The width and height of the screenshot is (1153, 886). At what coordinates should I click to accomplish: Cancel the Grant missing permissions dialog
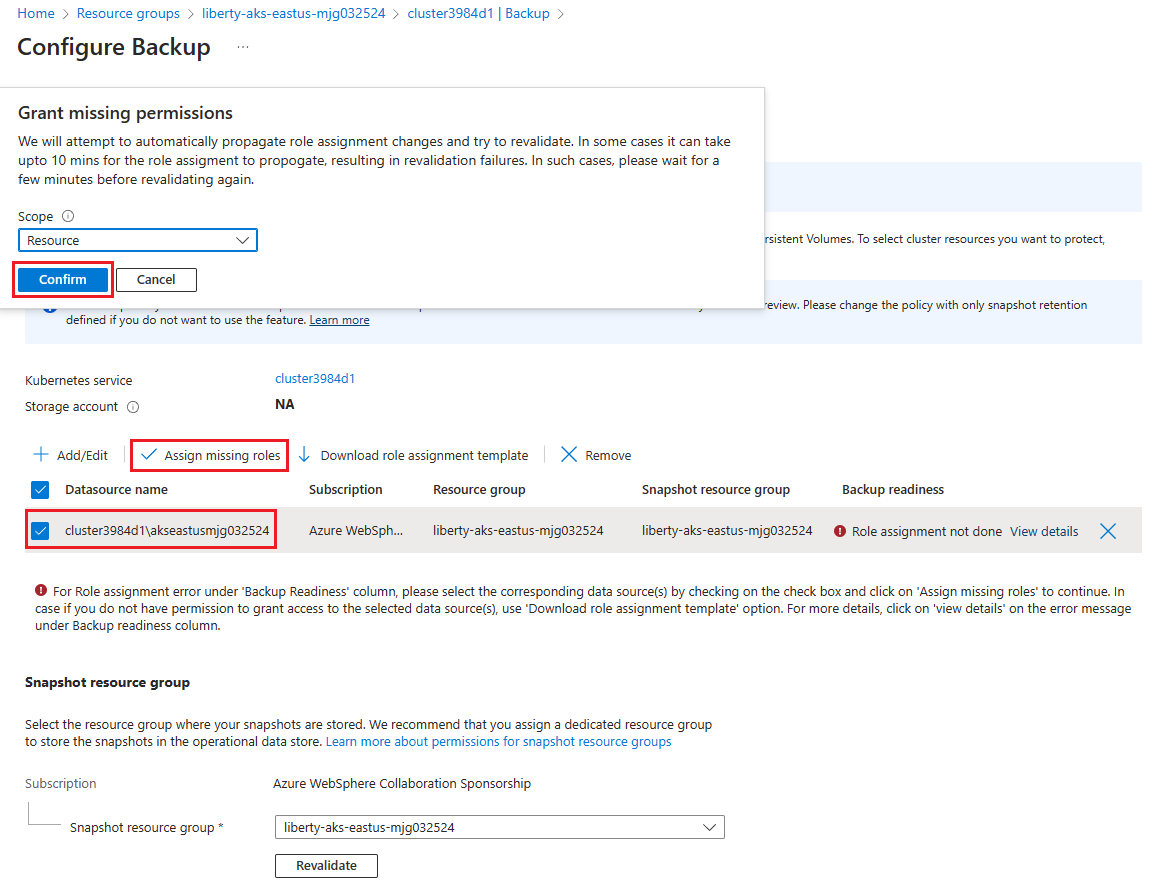click(156, 280)
